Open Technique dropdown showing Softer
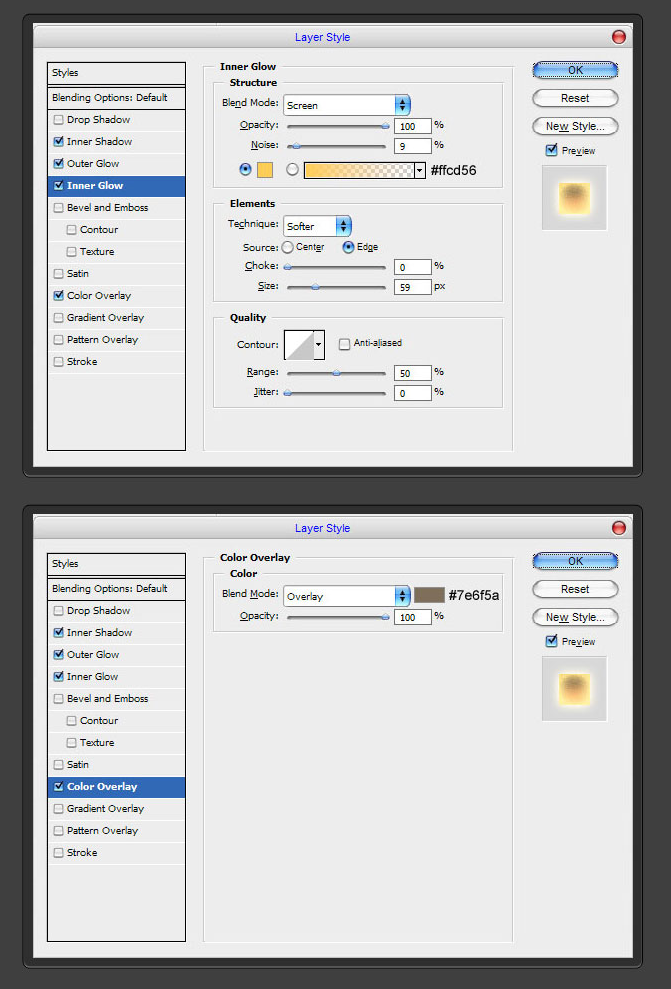This screenshot has width=671, height=989. pyautogui.click(x=317, y=226)
